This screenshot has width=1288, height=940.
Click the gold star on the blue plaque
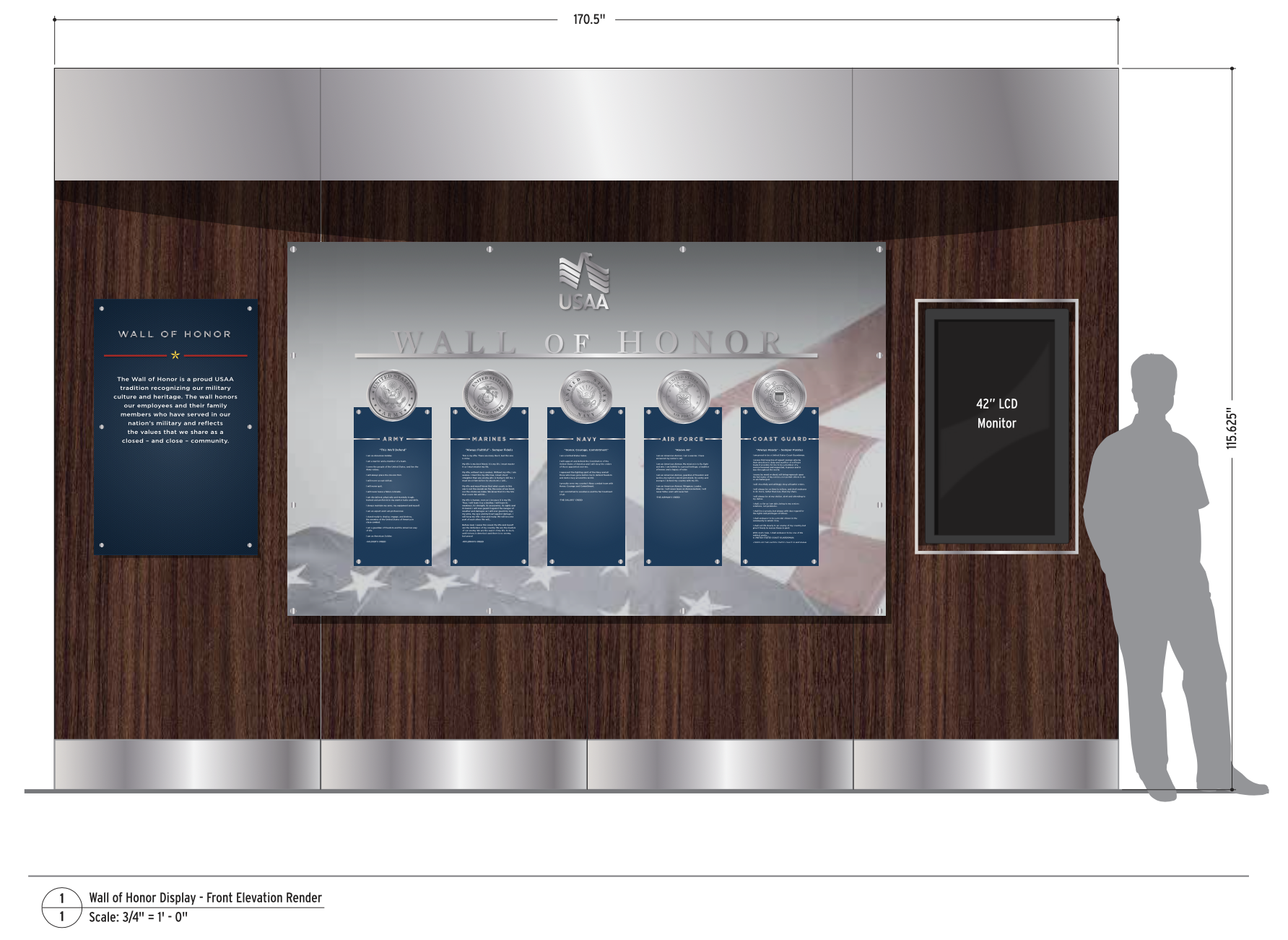[x=175, y=355]
